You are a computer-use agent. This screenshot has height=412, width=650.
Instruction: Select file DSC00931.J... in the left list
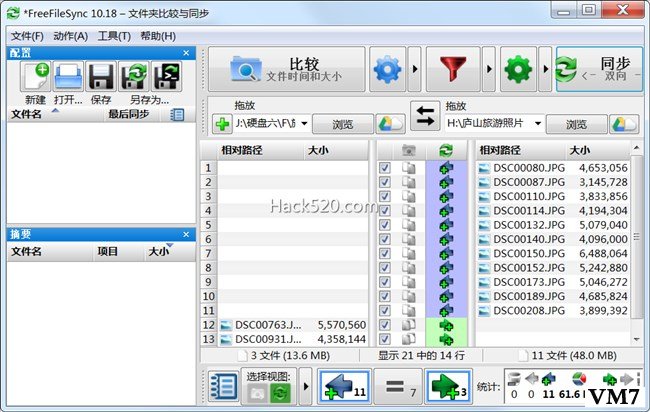(268, 339)
